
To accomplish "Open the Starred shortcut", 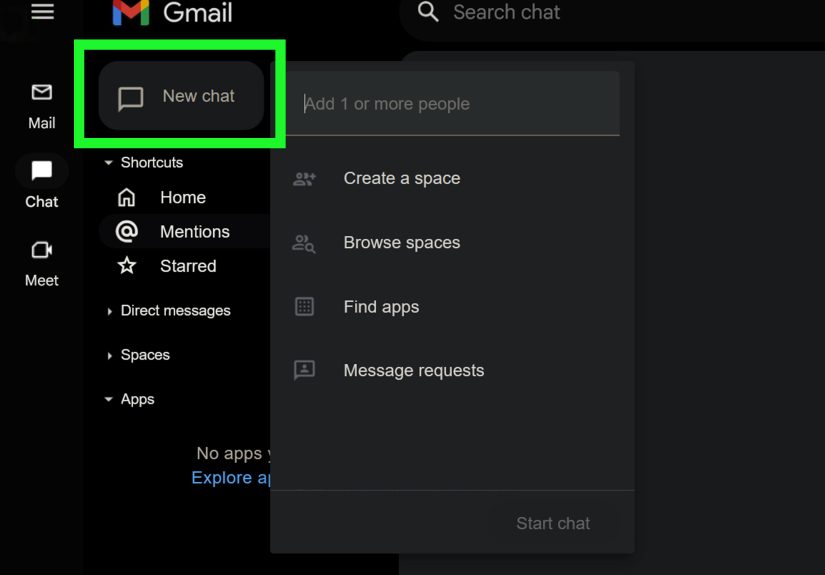I will point(183,266).
